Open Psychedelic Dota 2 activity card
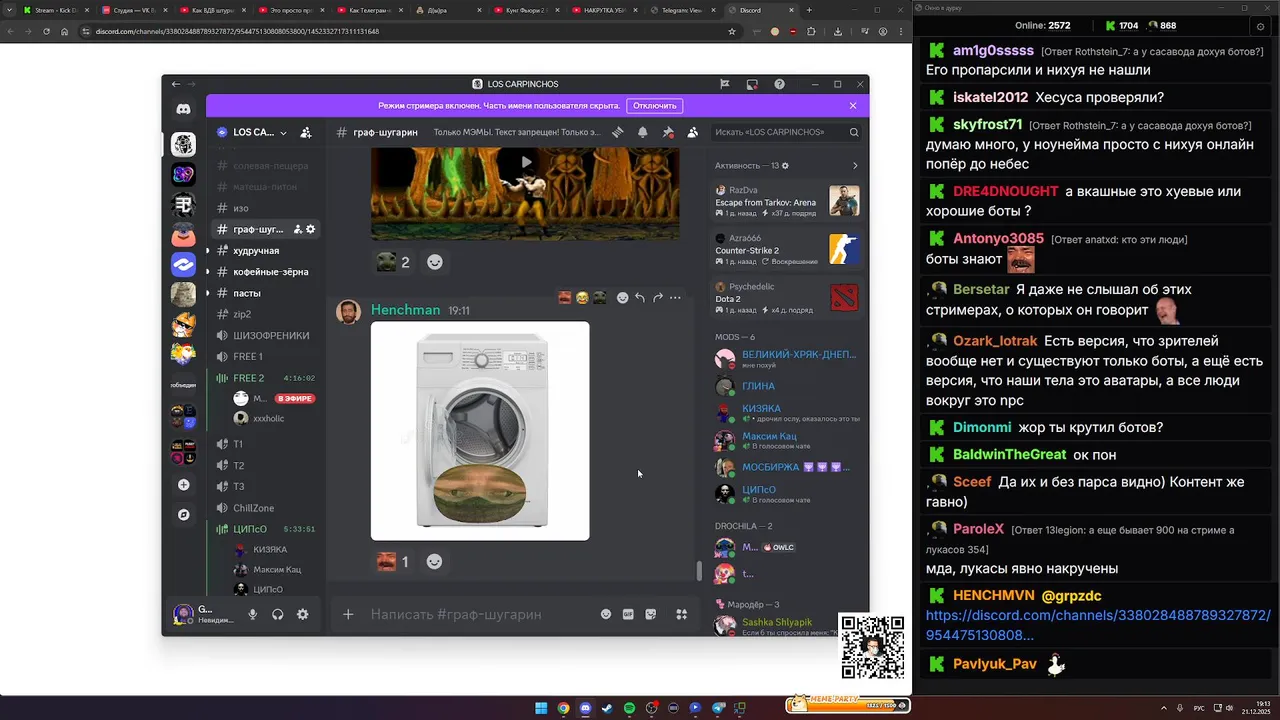Image resolution: width=1280 pixels, height=720 pixels. coord(787,298)
